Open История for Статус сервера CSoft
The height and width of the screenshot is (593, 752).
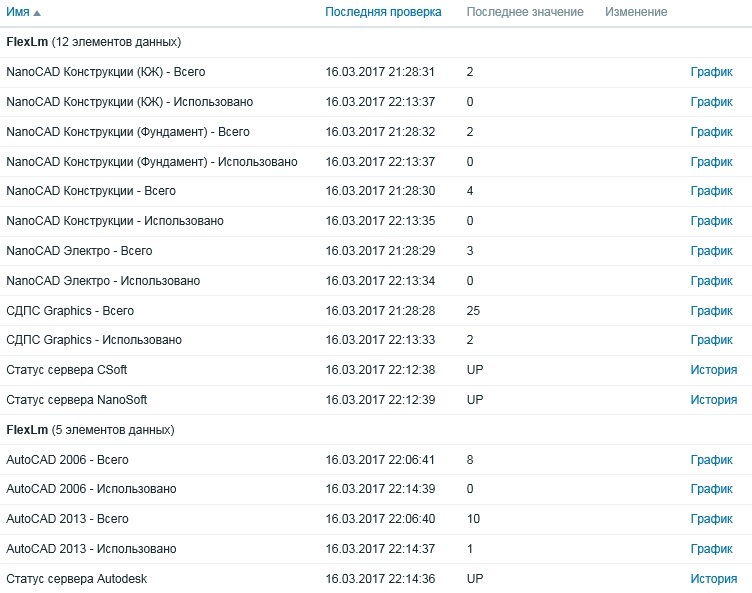point(713,370)
